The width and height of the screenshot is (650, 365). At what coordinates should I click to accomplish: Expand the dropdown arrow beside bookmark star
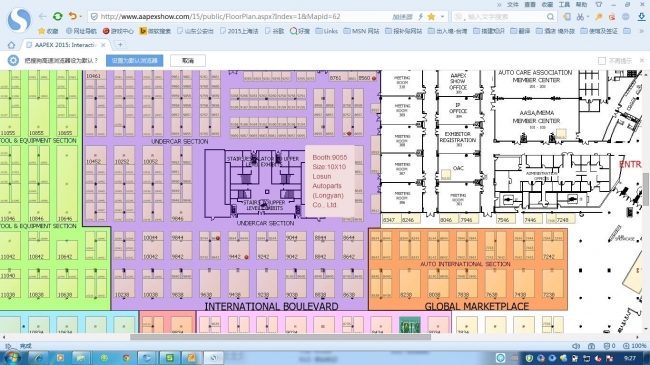coord(442,17)
